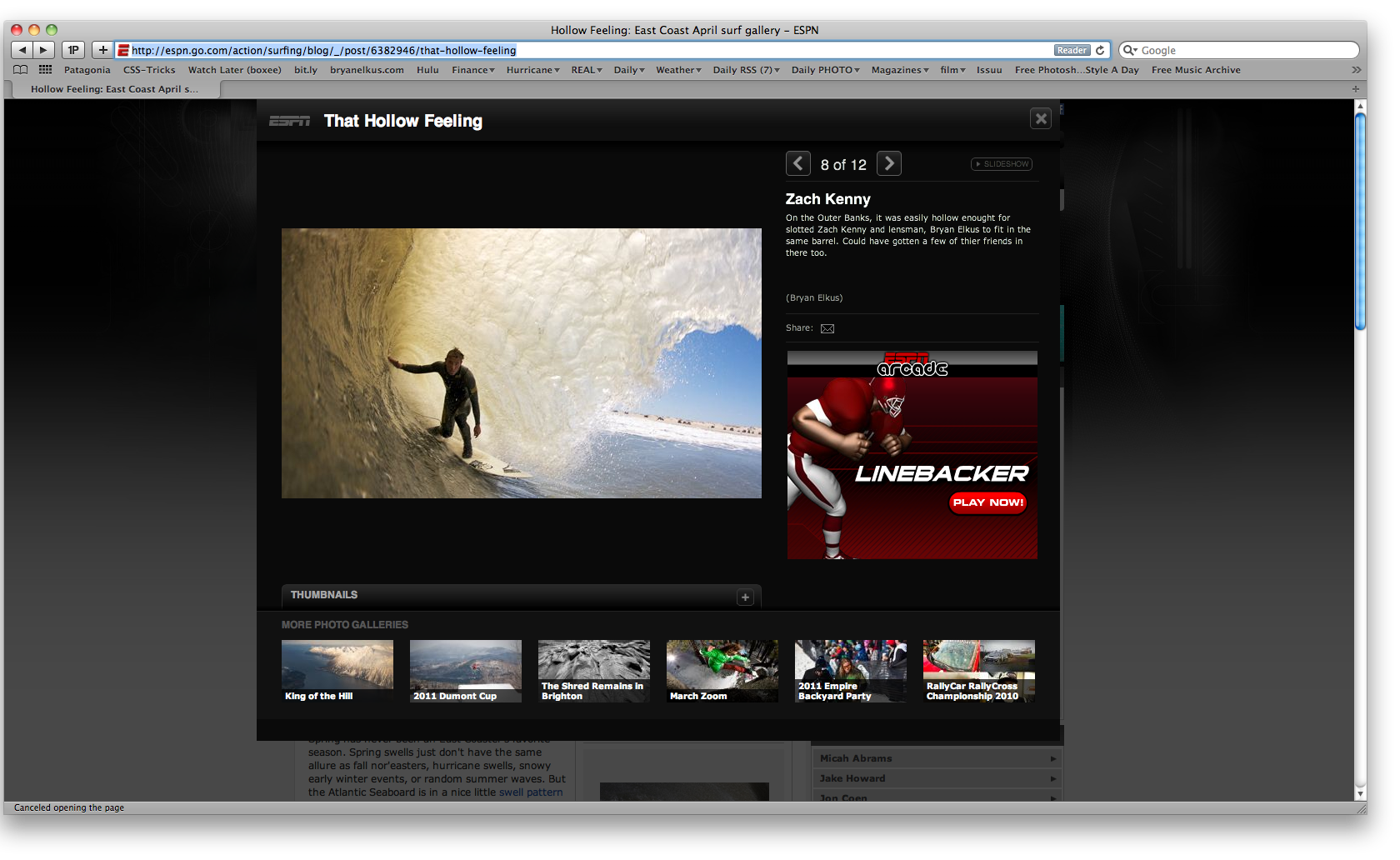The width and height of the screenshot is (1400, 860).
Task: Follow the swell pattern article link
Action: click(x=531, y=792)
